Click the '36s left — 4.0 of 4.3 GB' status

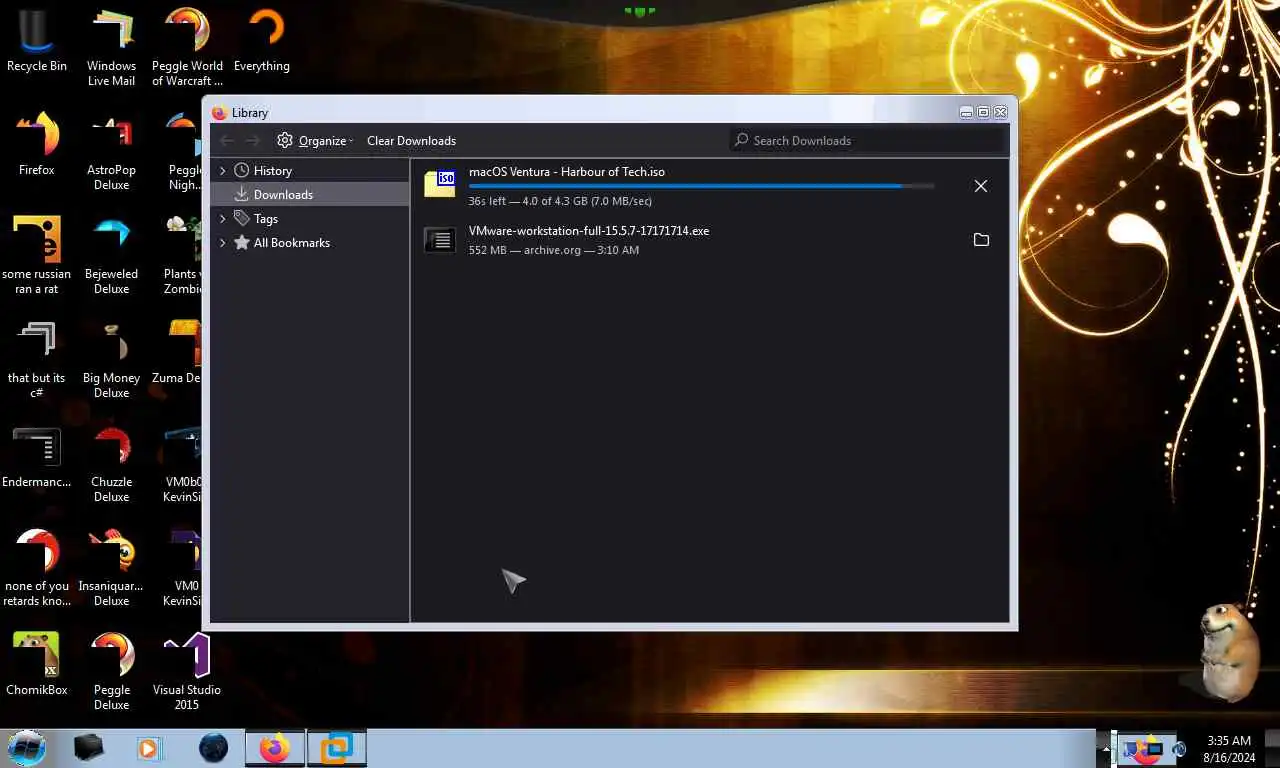pyautogui.click(x=560, y=201)
